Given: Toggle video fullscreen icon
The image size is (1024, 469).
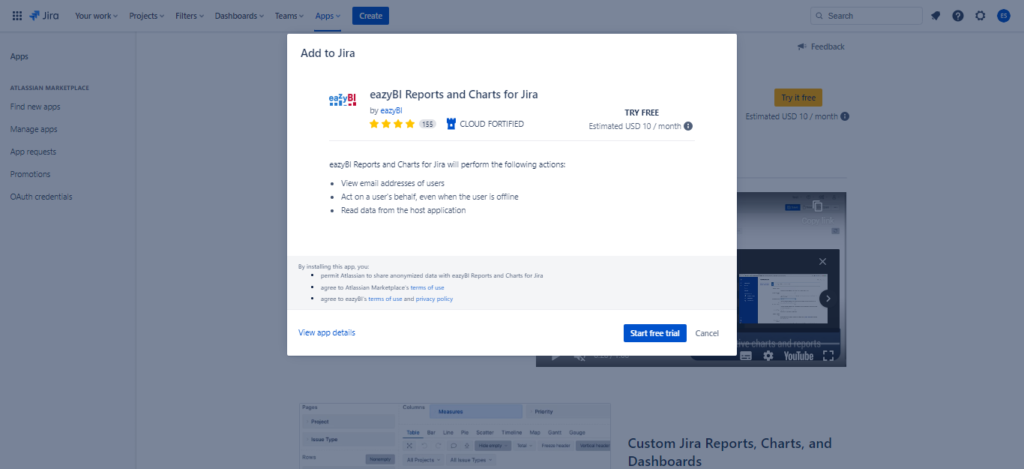Looking at the screenshot, I should [x=829, y=356].
